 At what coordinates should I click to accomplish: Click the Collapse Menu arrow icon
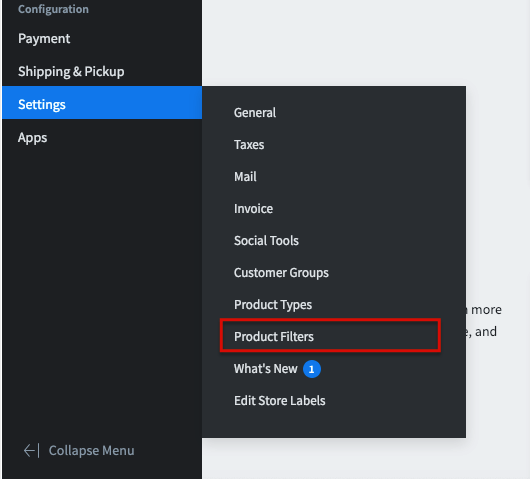pos(31,451)
